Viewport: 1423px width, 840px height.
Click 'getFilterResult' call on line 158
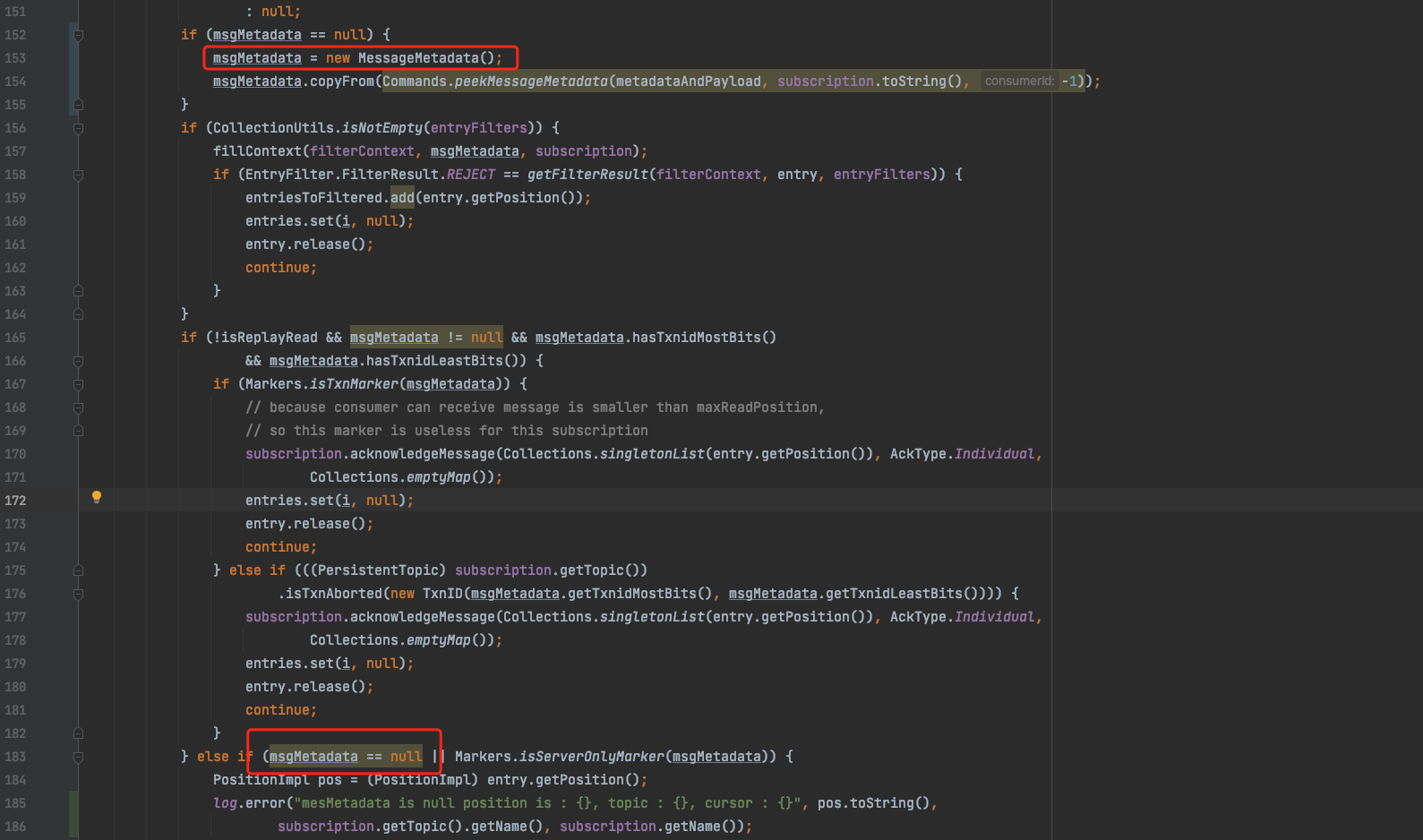pos(587,175)
